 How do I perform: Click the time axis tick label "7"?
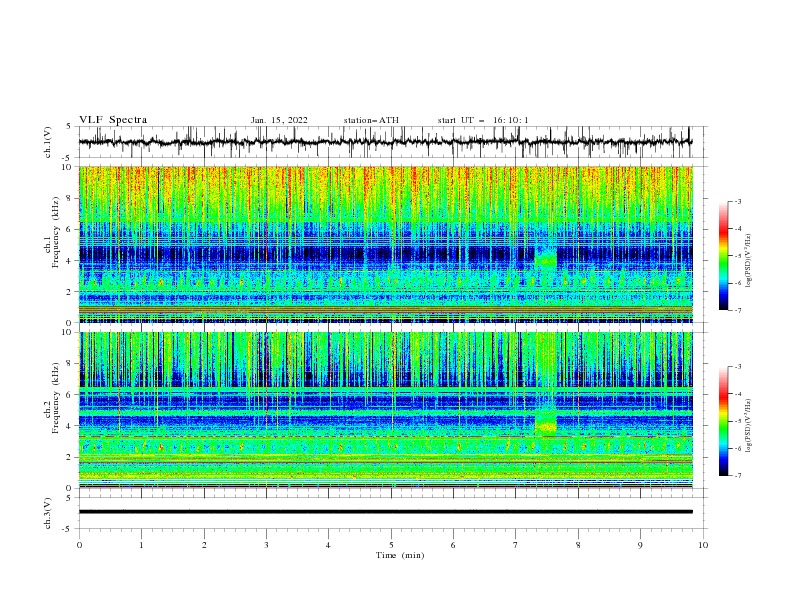point(516,545)
